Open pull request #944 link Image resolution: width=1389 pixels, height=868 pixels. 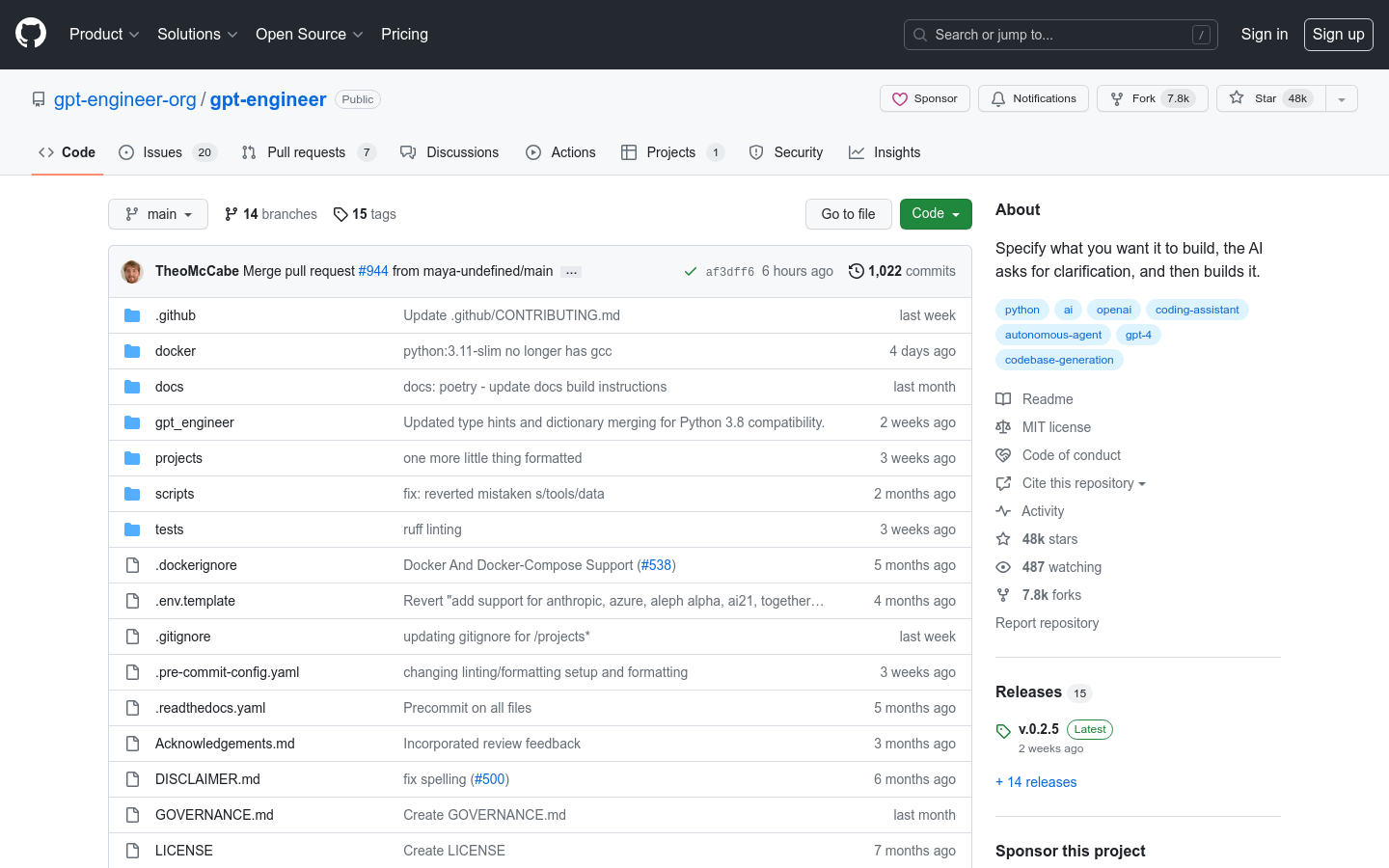[373, 271]
